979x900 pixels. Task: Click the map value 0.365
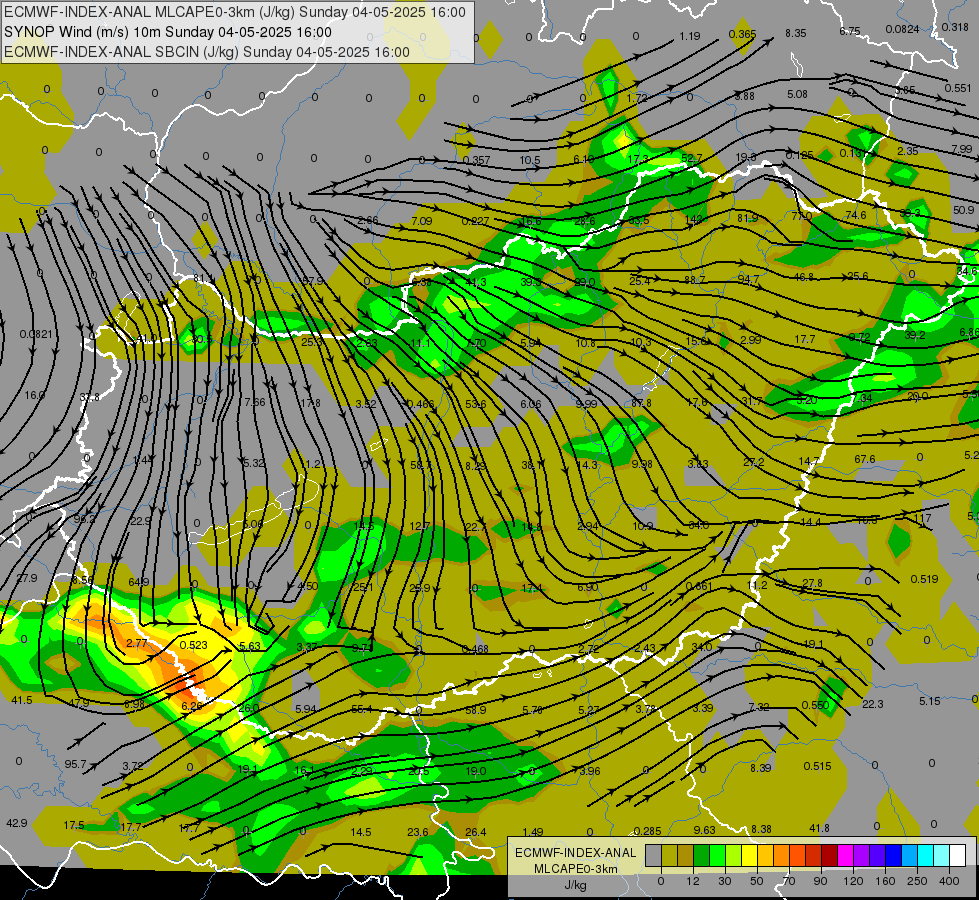pyautogui.click(x=742, y=34)
